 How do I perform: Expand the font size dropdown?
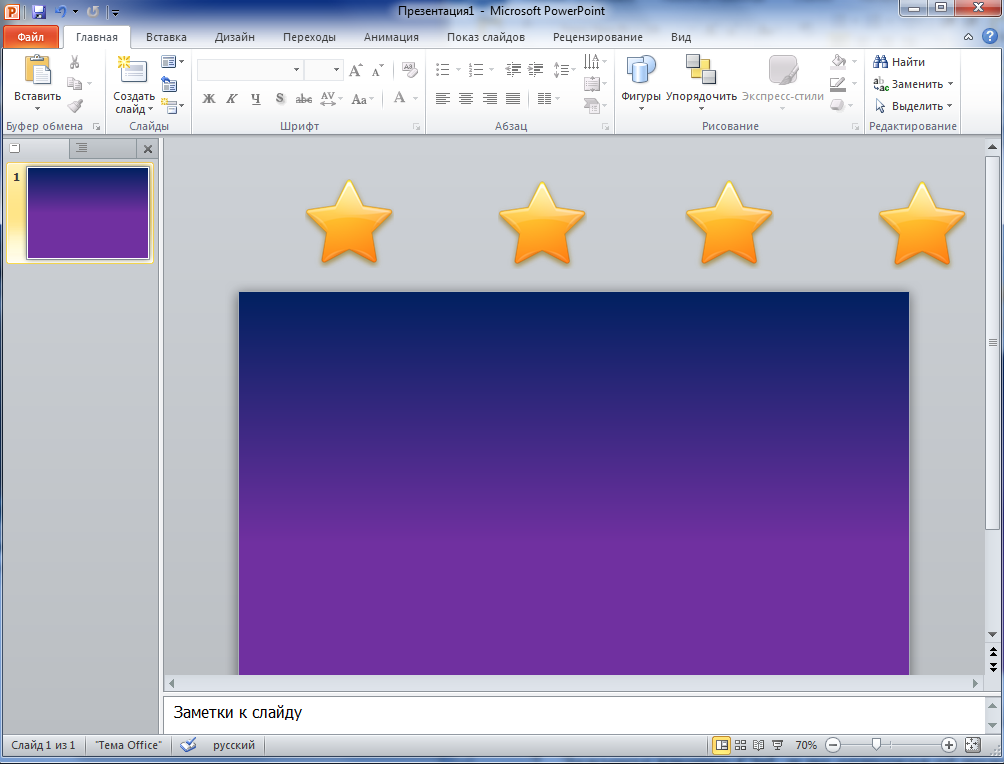[x=336, y=69]
